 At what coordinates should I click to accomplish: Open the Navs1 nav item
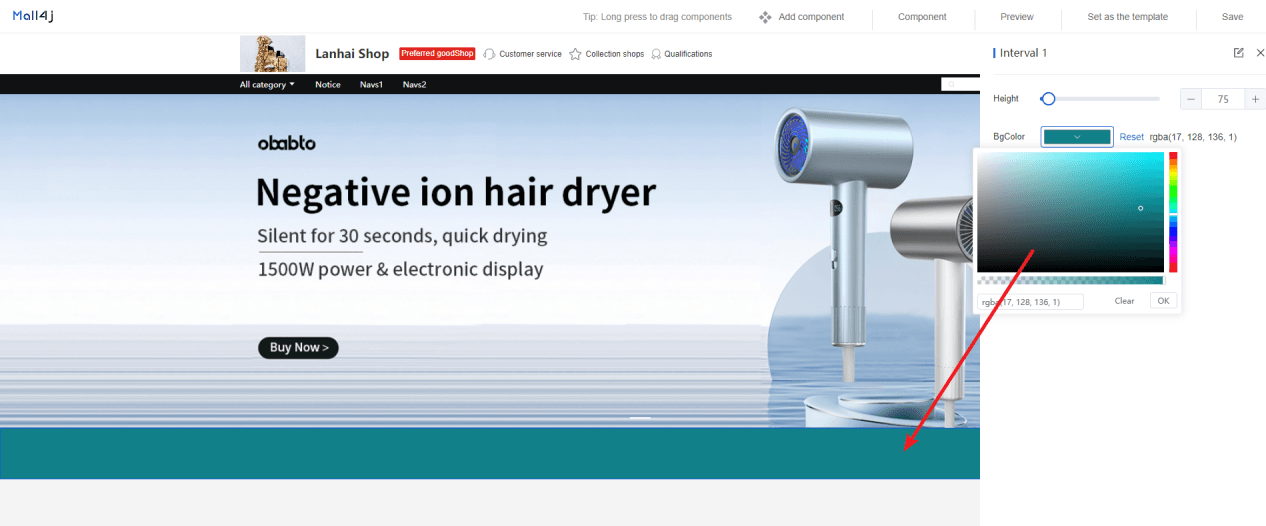click(372, 85)
